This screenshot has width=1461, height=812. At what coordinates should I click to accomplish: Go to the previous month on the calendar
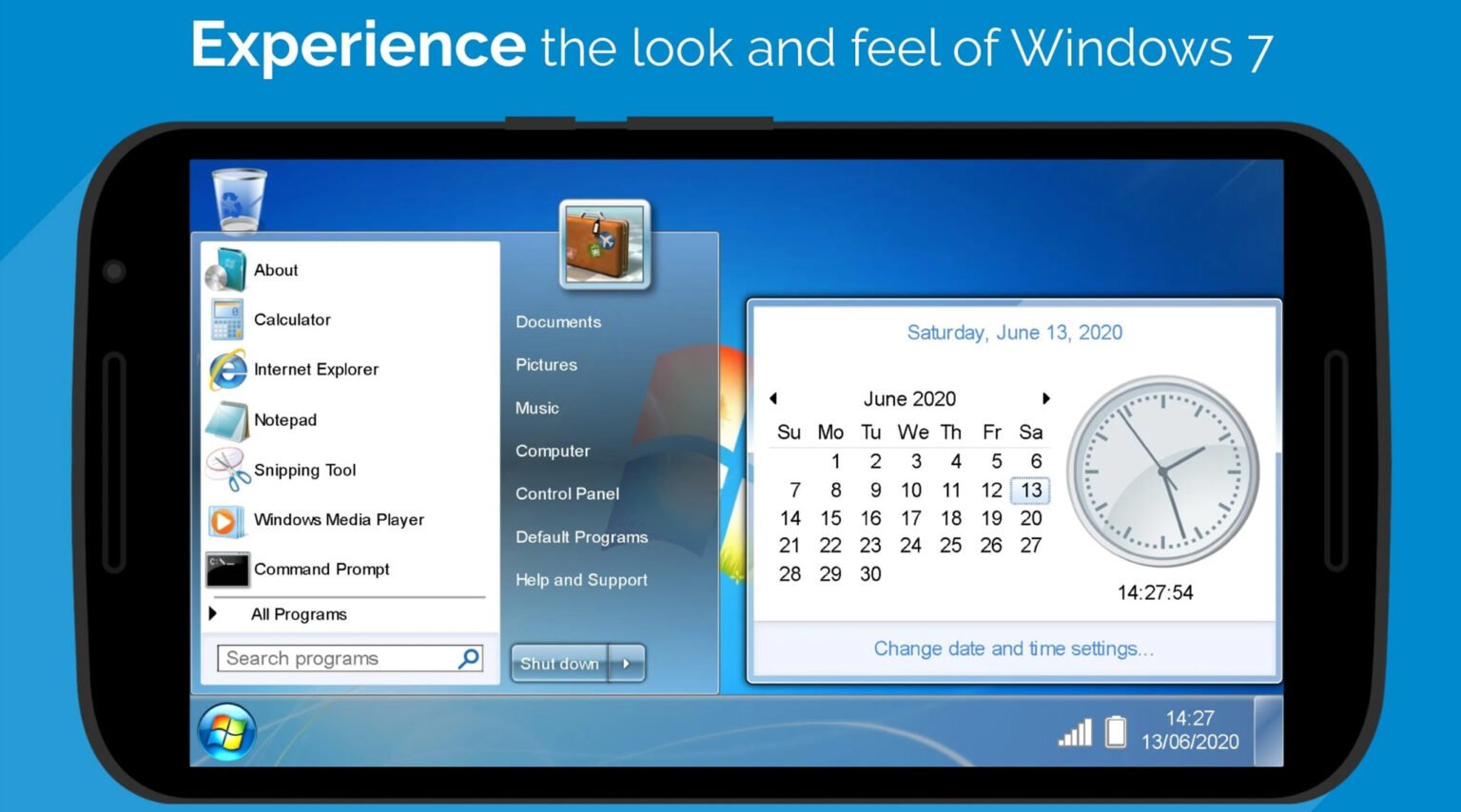click(x=773, y=398)
